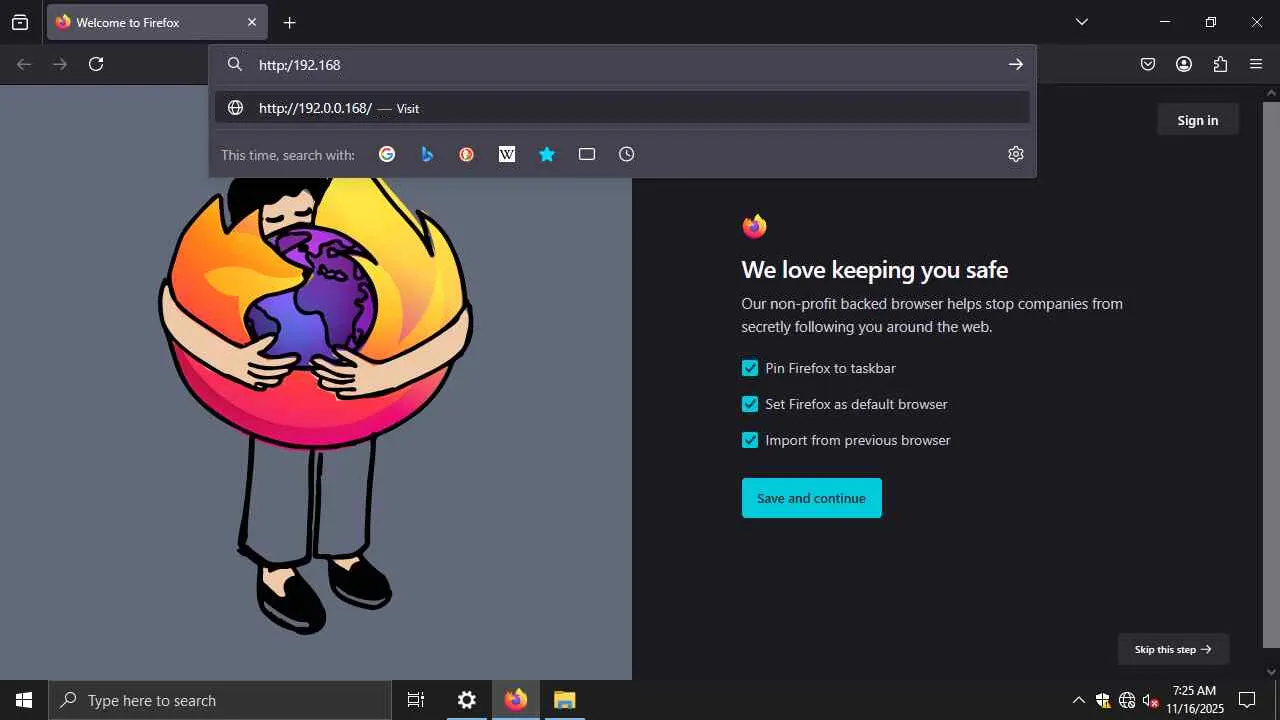Uncheck Pin Firefox to taskbar
The image size is (1280, 720).
point(750,368)
